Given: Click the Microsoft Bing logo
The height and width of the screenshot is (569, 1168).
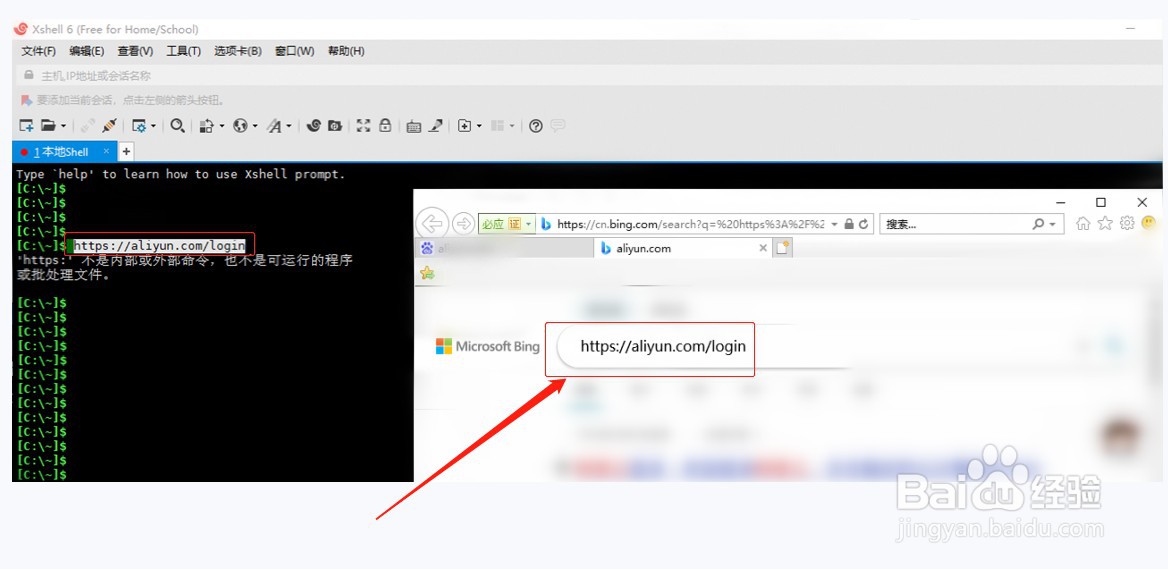Looking at the screenshot, I should pyautogui.click(x=487, y=346).
